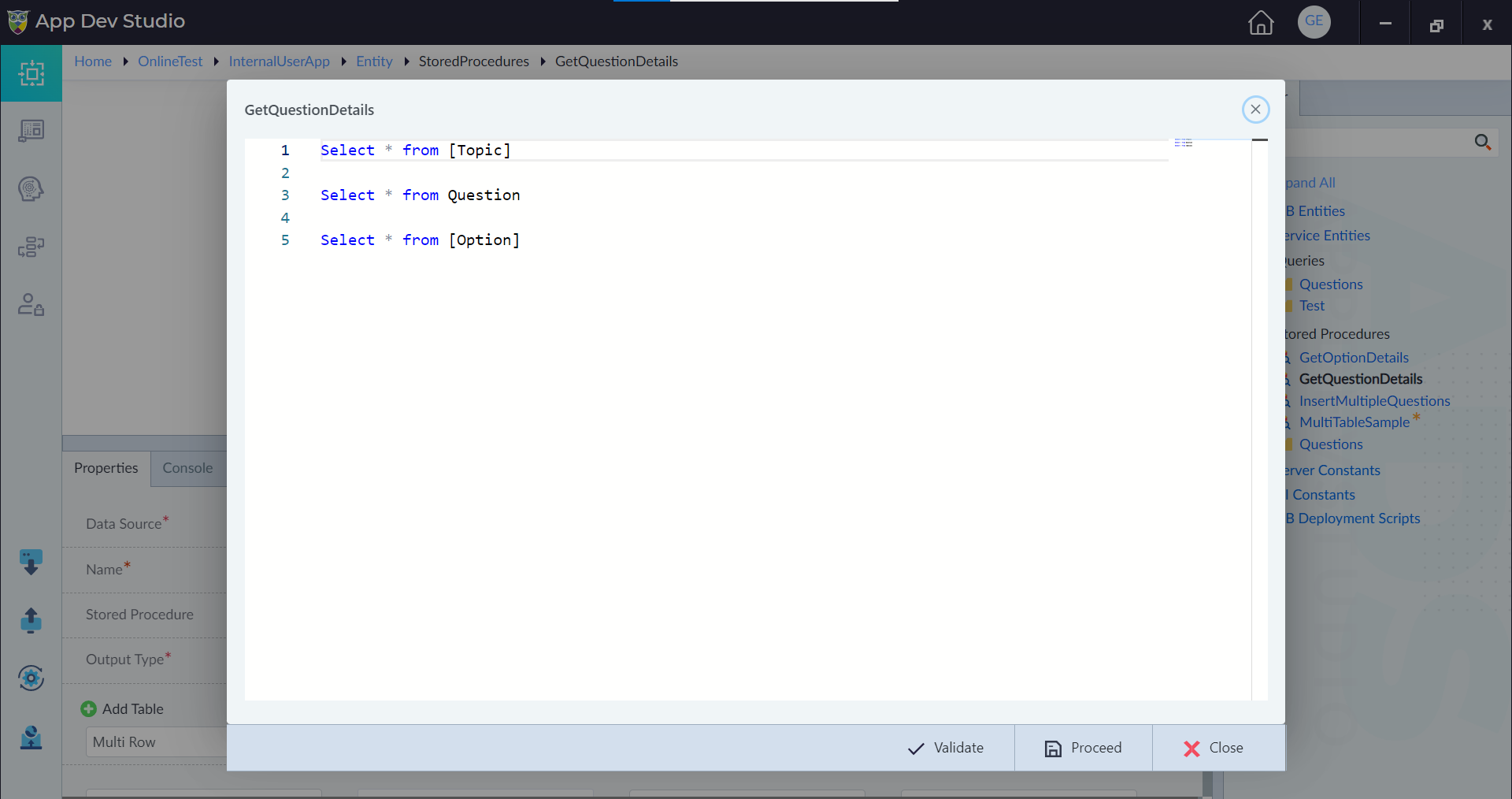This screenshot has height=799, width=1512.
Task: Click the green Add Table plus icon
Action: [x=89, y=709]
